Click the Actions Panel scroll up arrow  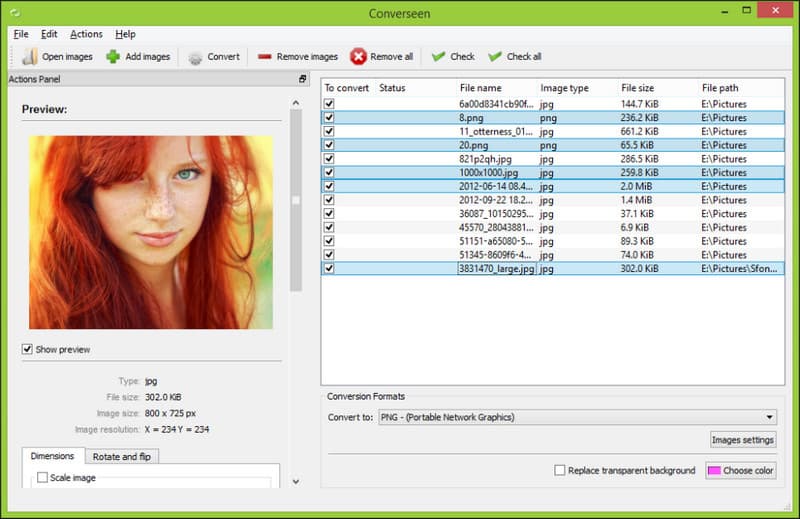coord(296,103)
